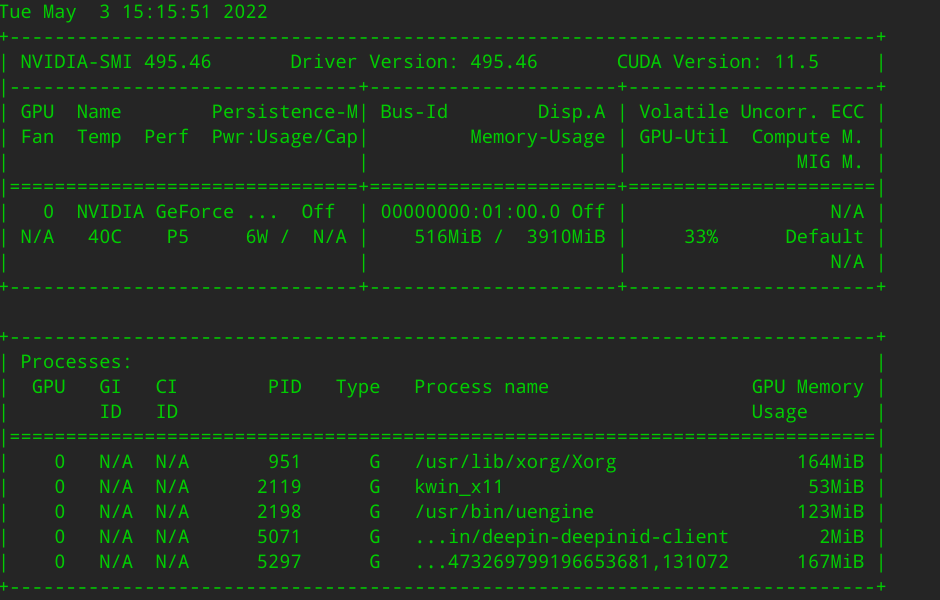Click the 164MiB memory value
The width and height of the screenshot is (940, 600).
(830, 462)
